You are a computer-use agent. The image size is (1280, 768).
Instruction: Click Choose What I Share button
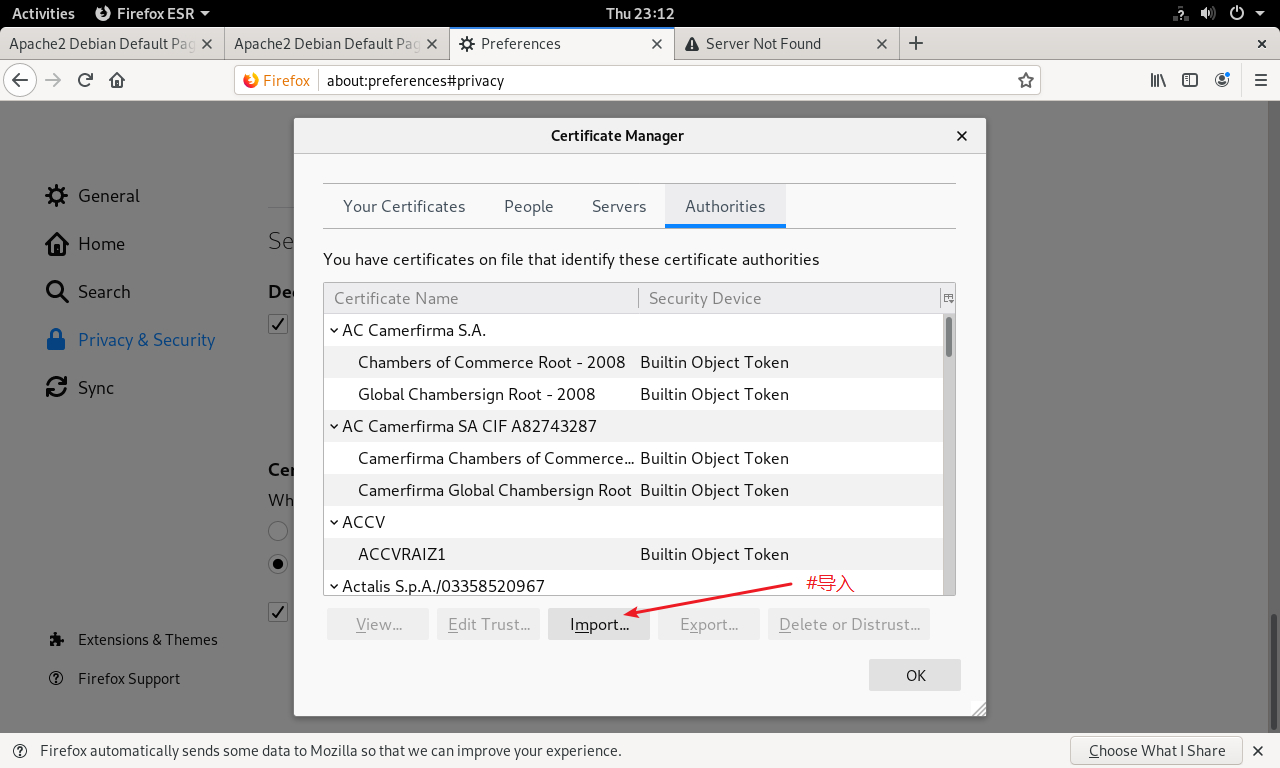tap(1156, 751)
